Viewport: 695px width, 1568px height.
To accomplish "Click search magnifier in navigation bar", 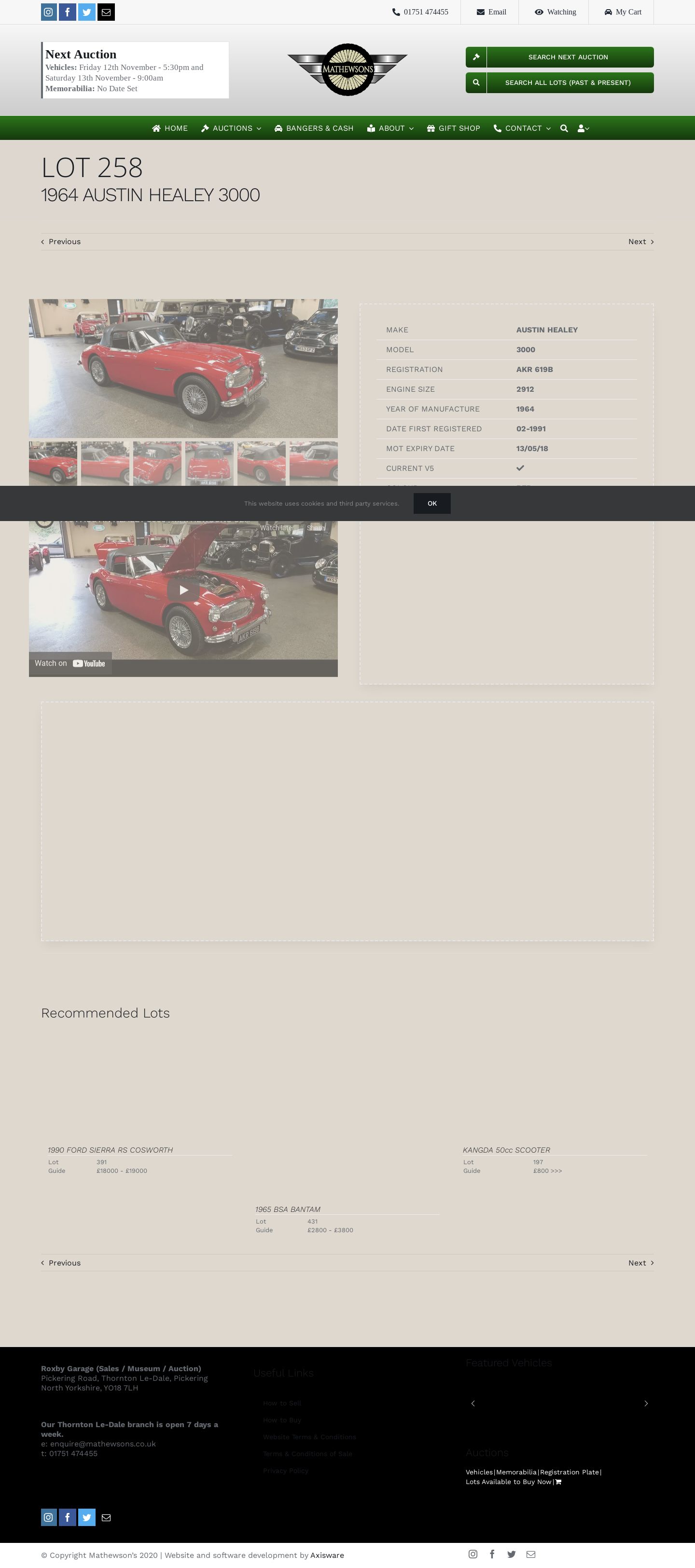I will coord(564,128).
